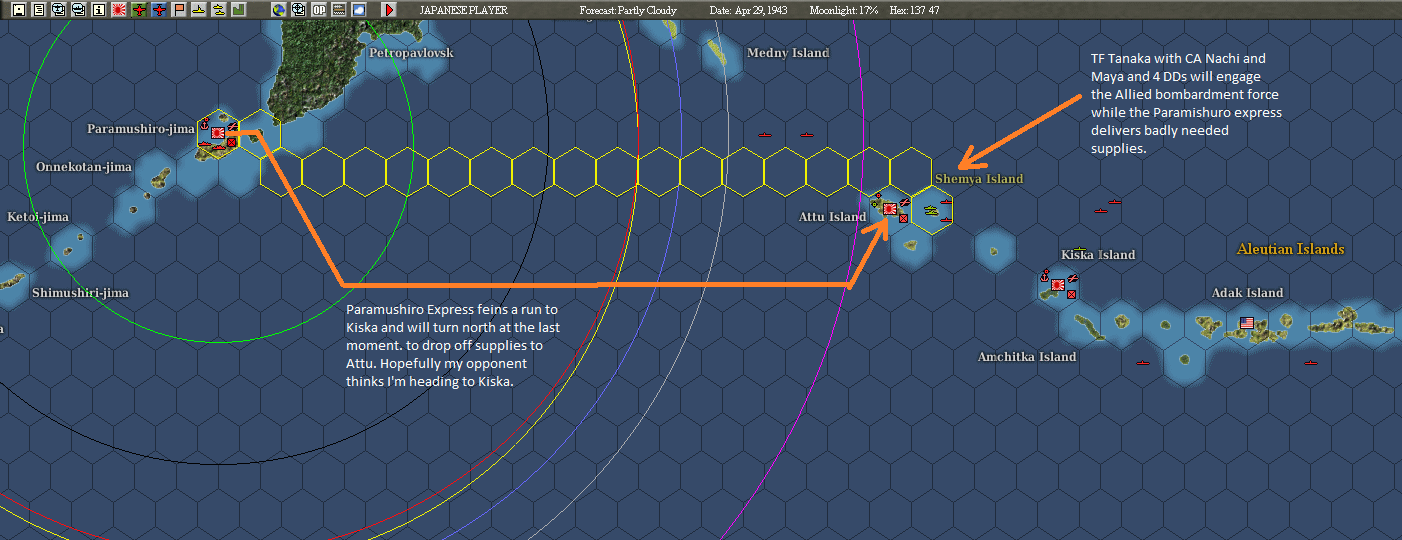
Task: Click the Japanese rising sun flag icon
Action: 118,10
